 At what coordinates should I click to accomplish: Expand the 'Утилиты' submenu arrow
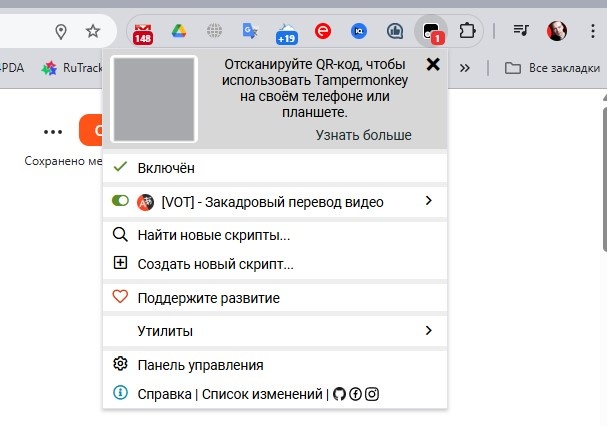click(x=428, y=330)
